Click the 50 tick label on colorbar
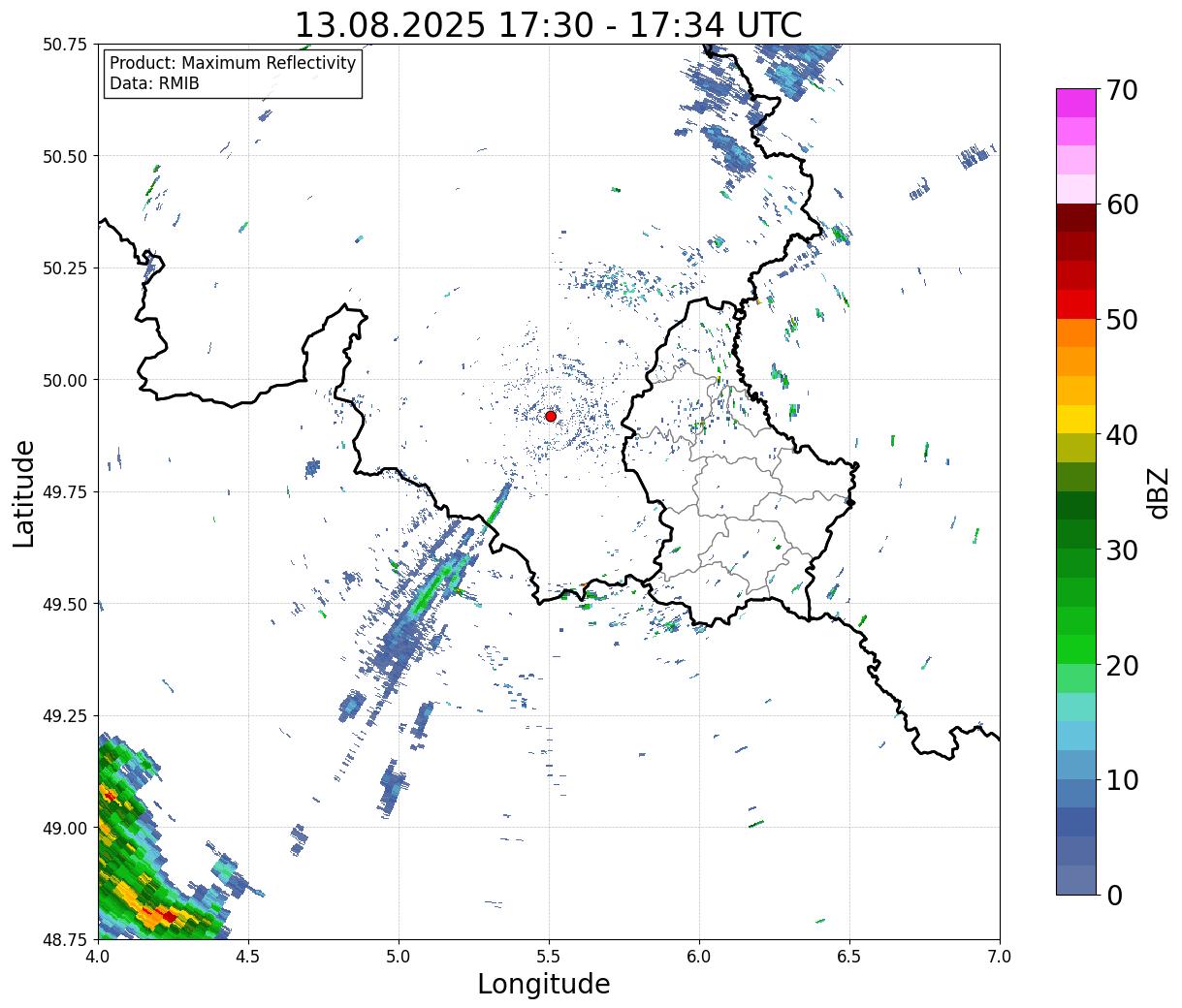The image size is (1182, 1008). point(1120,320)
